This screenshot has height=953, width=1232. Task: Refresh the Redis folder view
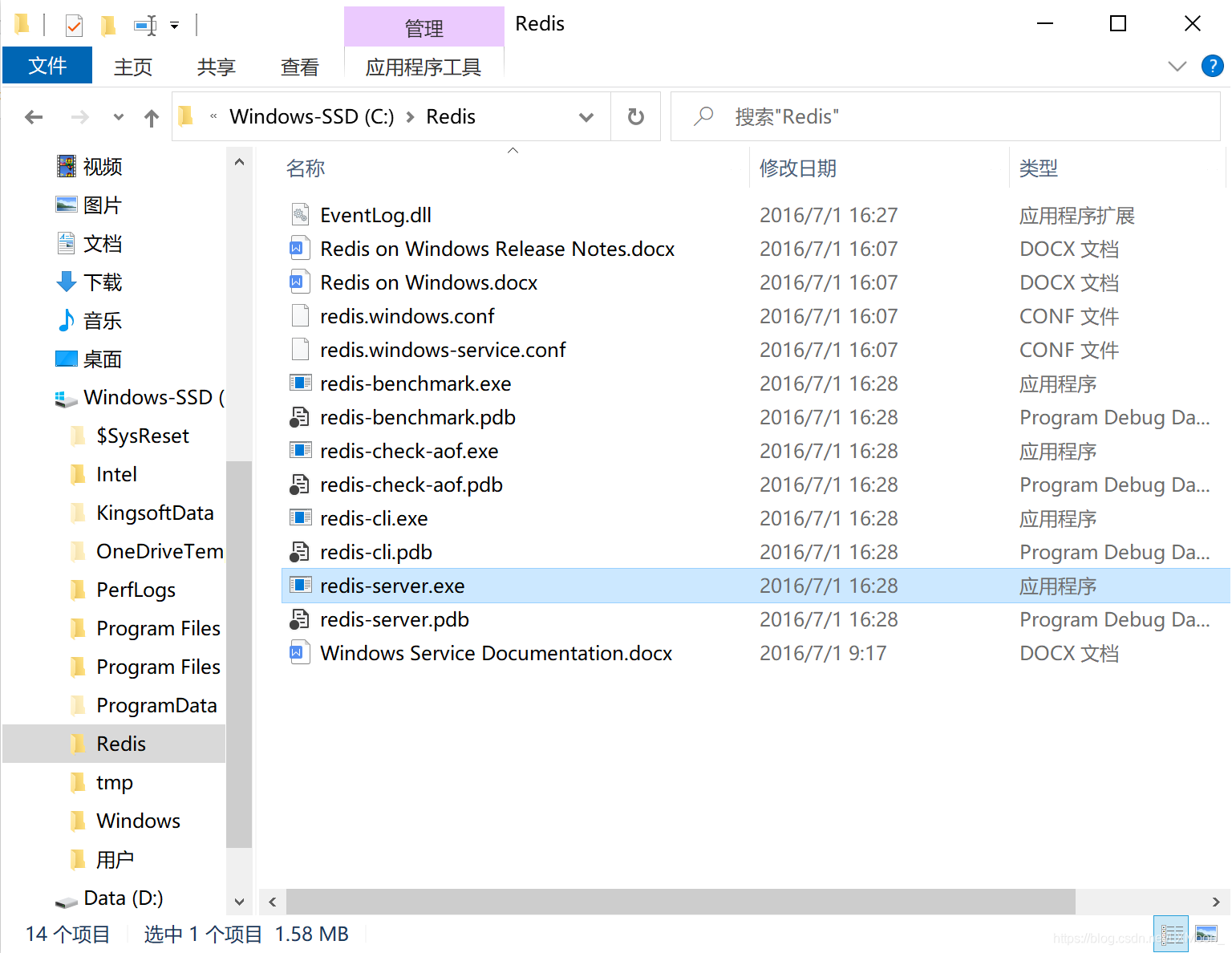[x=635, y=117]
